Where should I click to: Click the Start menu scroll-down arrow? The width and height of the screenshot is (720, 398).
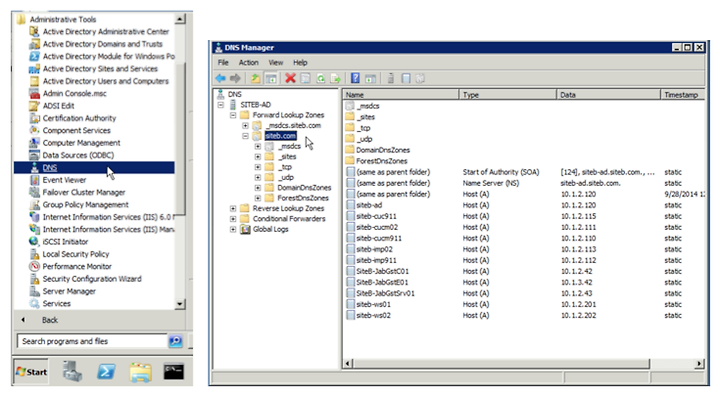pos(180,304)
